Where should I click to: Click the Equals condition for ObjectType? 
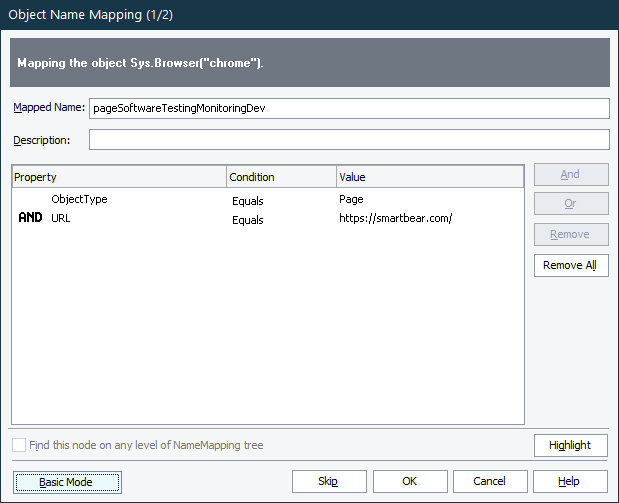(x=248, y=200)
